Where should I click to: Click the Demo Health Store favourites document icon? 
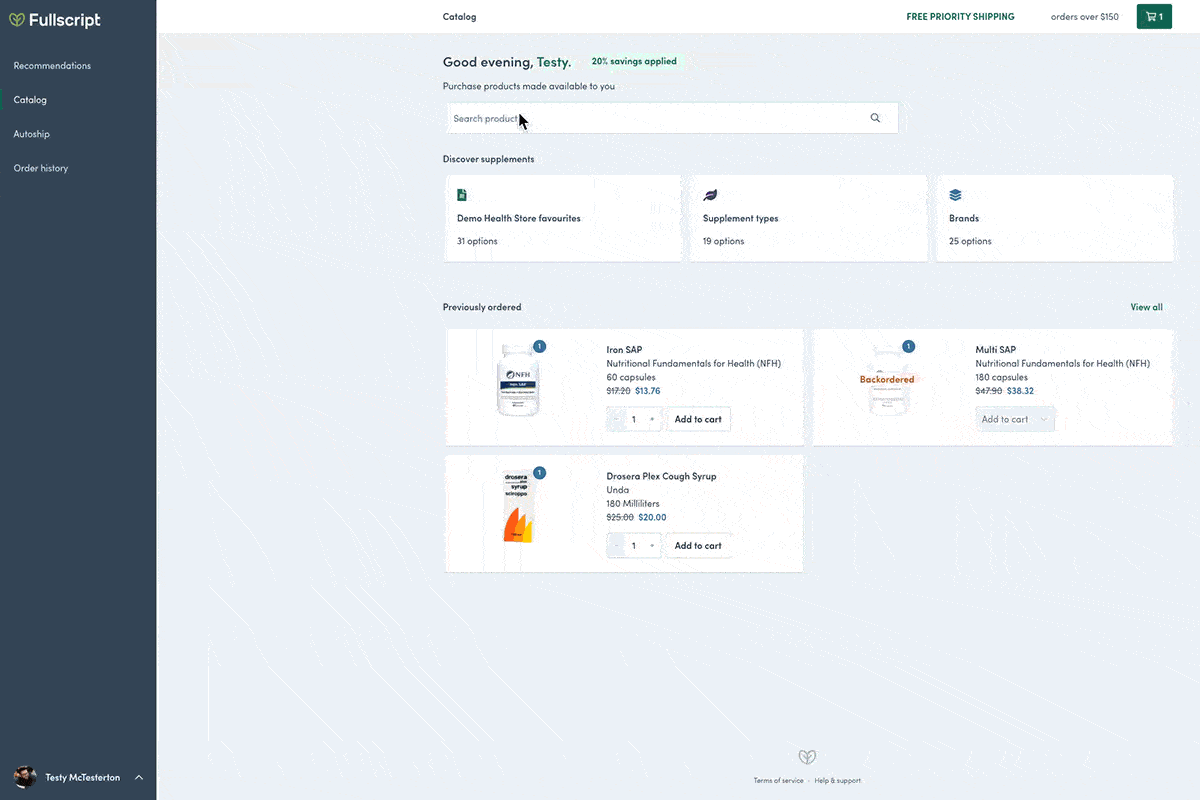point(462,195)
